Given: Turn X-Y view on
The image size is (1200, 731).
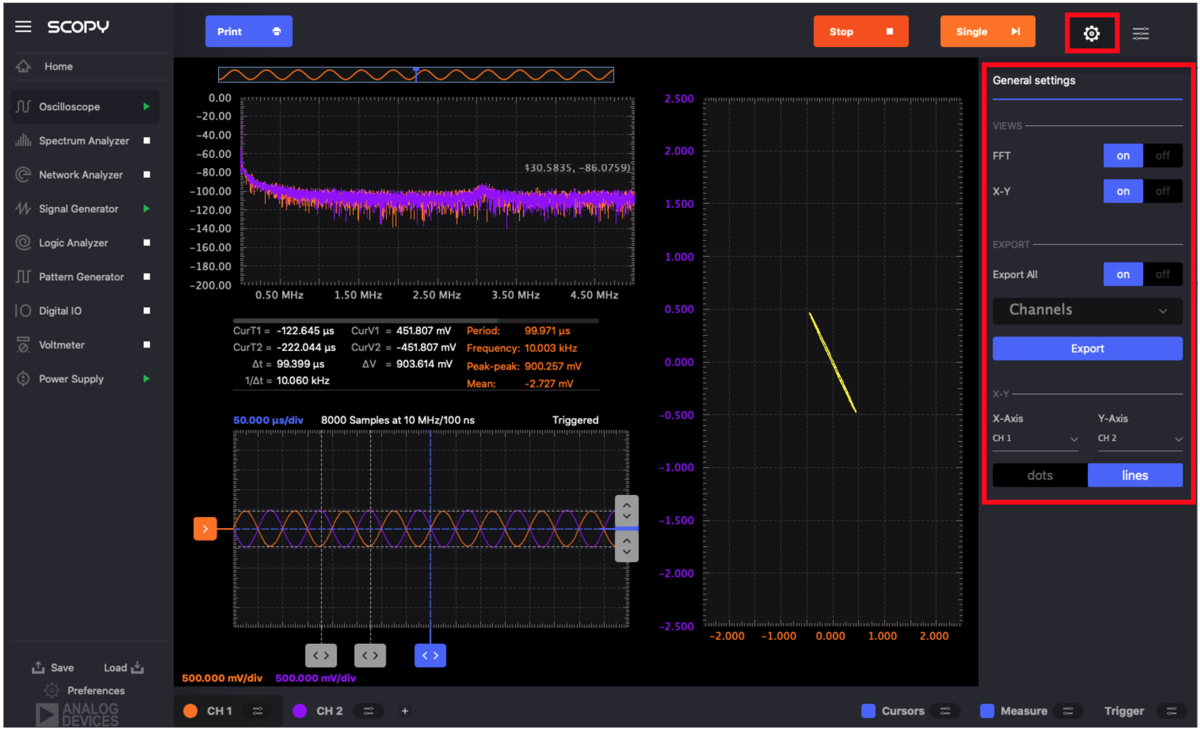Looking at the screenshot, I should coord(1123,191).
